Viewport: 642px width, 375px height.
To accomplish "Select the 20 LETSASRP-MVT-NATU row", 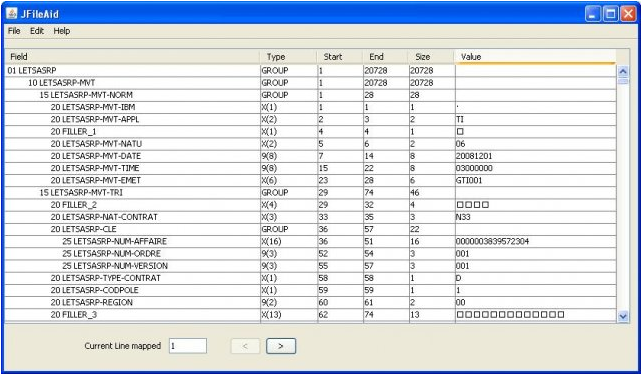I will point(311,144).
